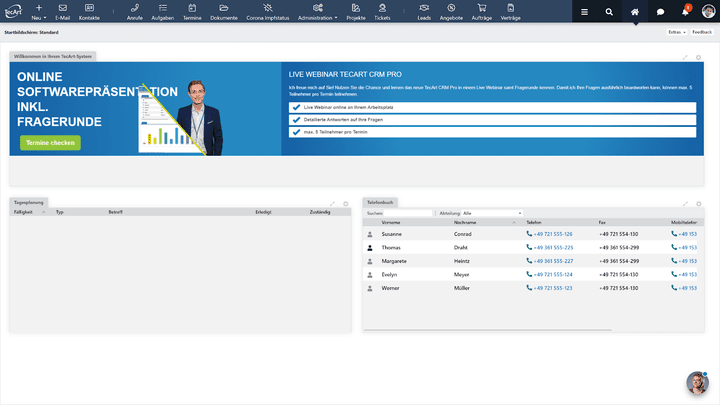720x405 pixels.
Task: Go to the home start screen
Action: pos(635,12)
